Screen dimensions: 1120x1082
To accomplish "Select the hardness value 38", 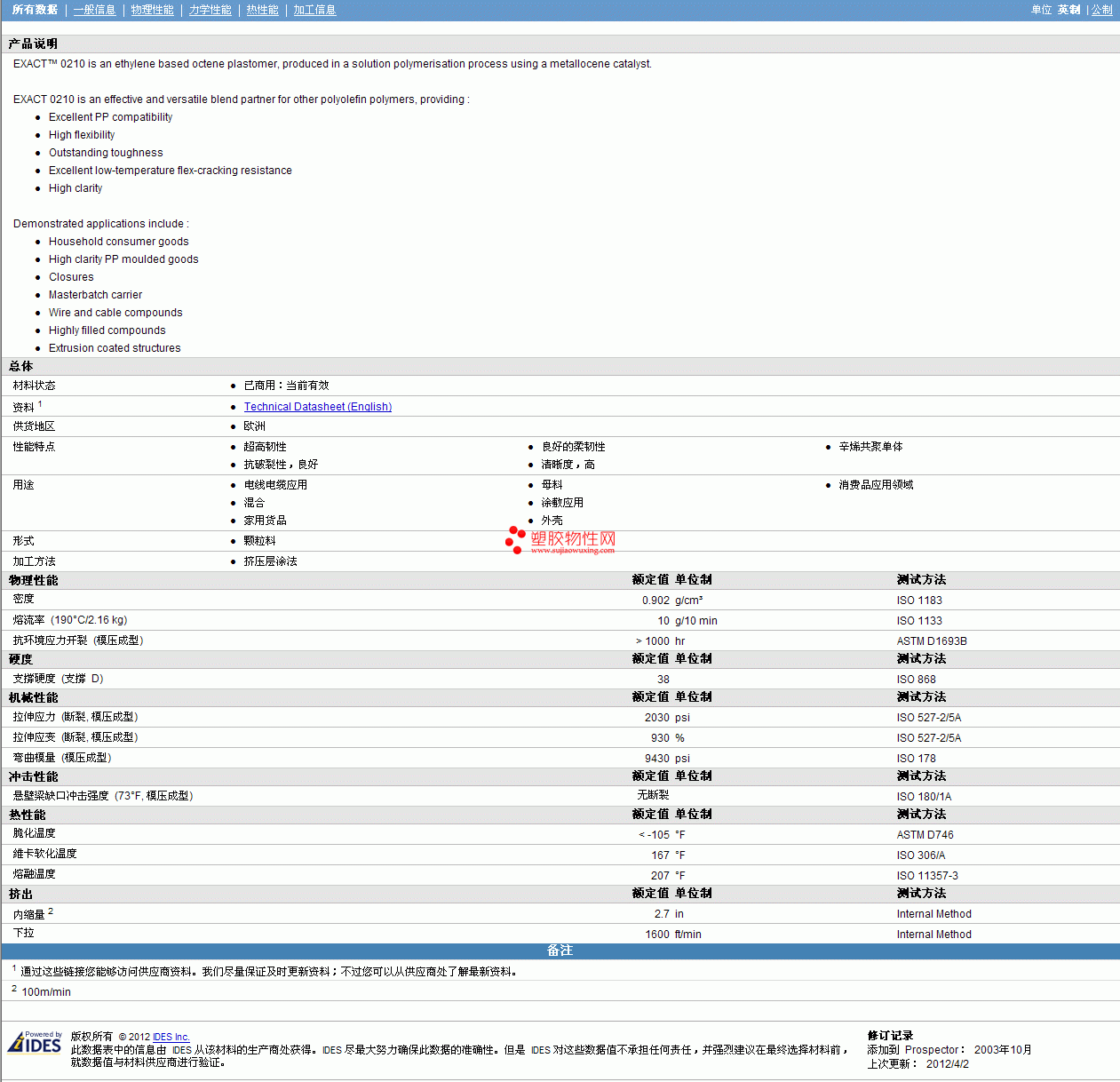I will pos(663,680).
